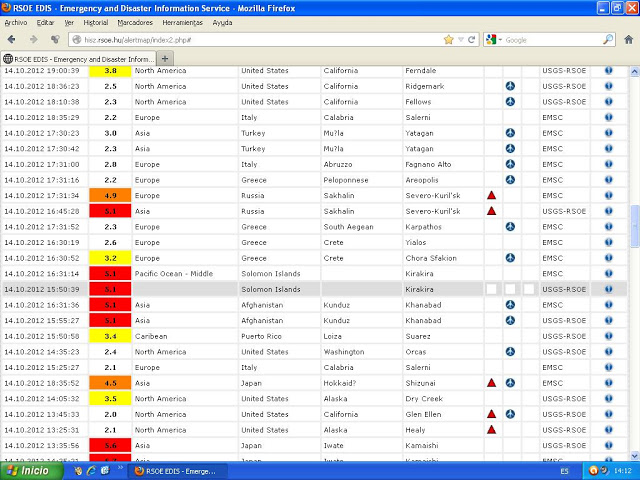Open a new tab with plus button
The image size is (640, 480).
pyautogui.click(x=165, y=59)
